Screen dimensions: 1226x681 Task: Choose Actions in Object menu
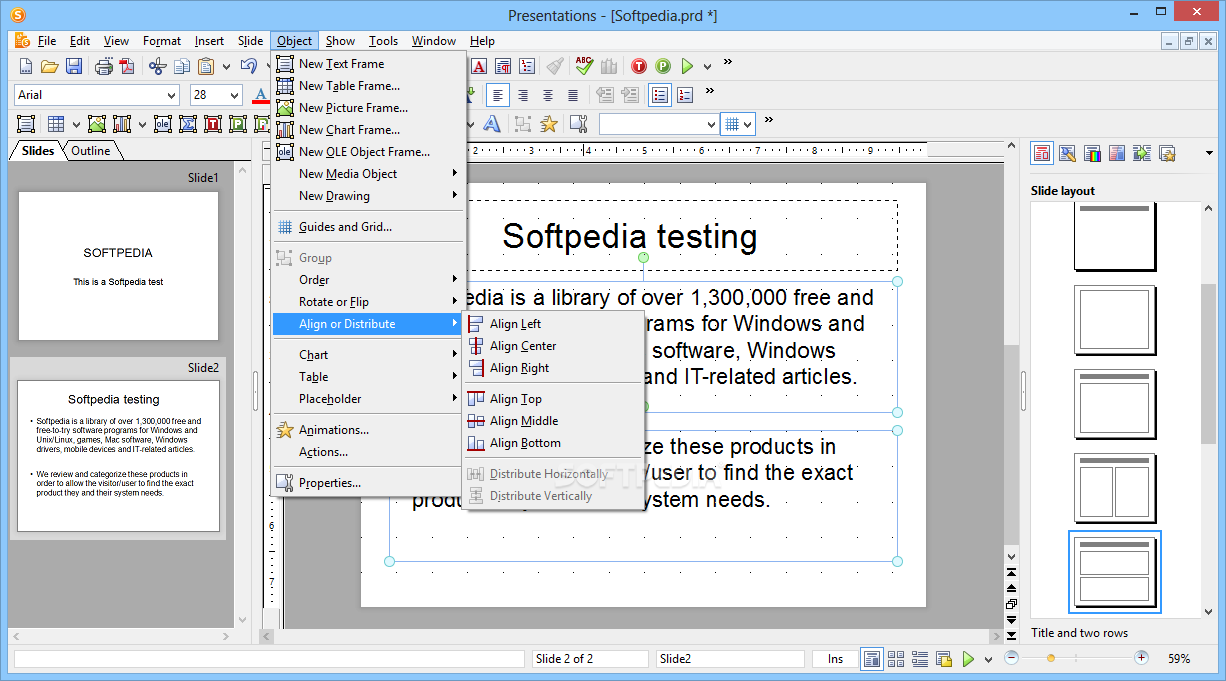click(369, 452)
